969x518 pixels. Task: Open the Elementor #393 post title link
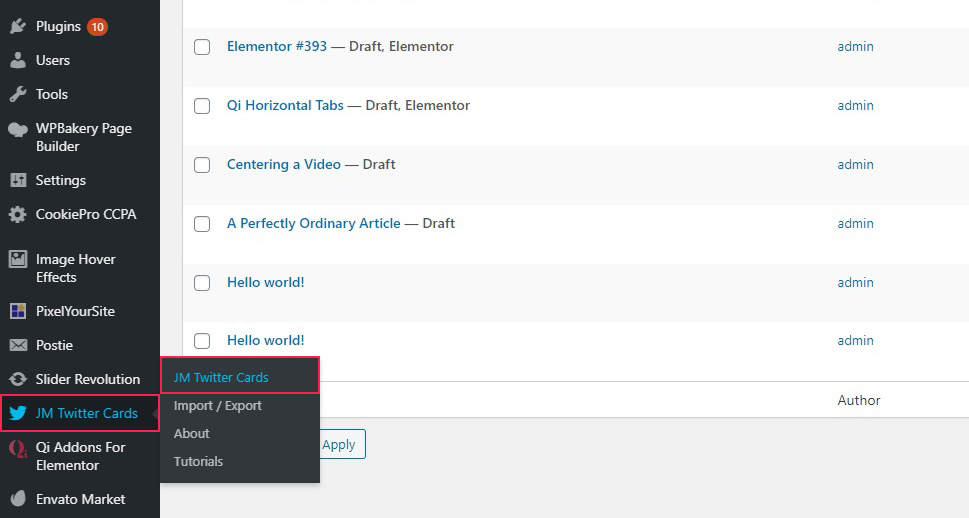tap(277, 46)
